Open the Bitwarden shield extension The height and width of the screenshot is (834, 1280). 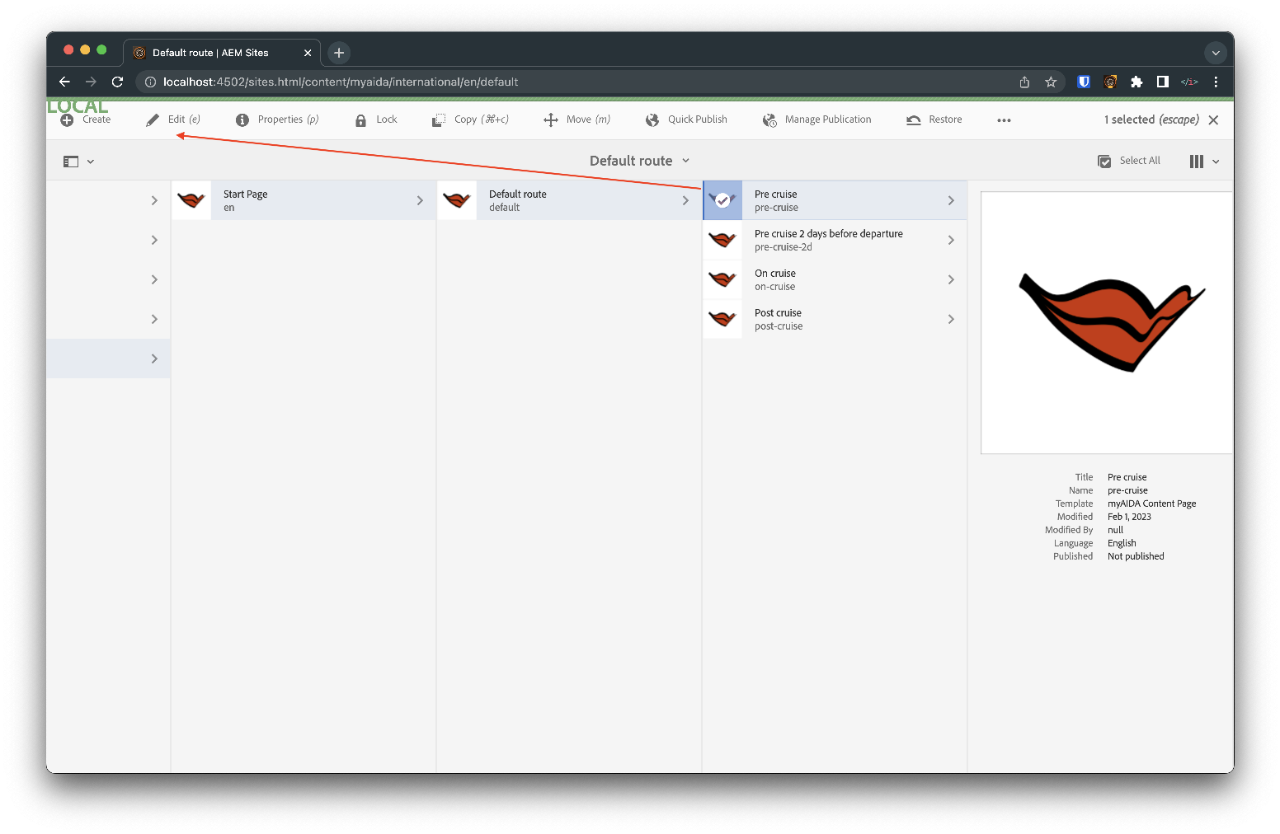coord(1084,82)
